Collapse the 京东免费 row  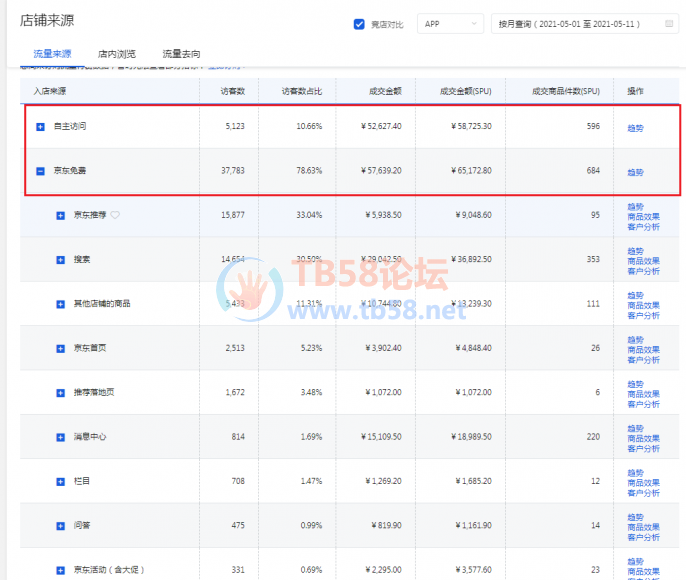pos(40,171)
